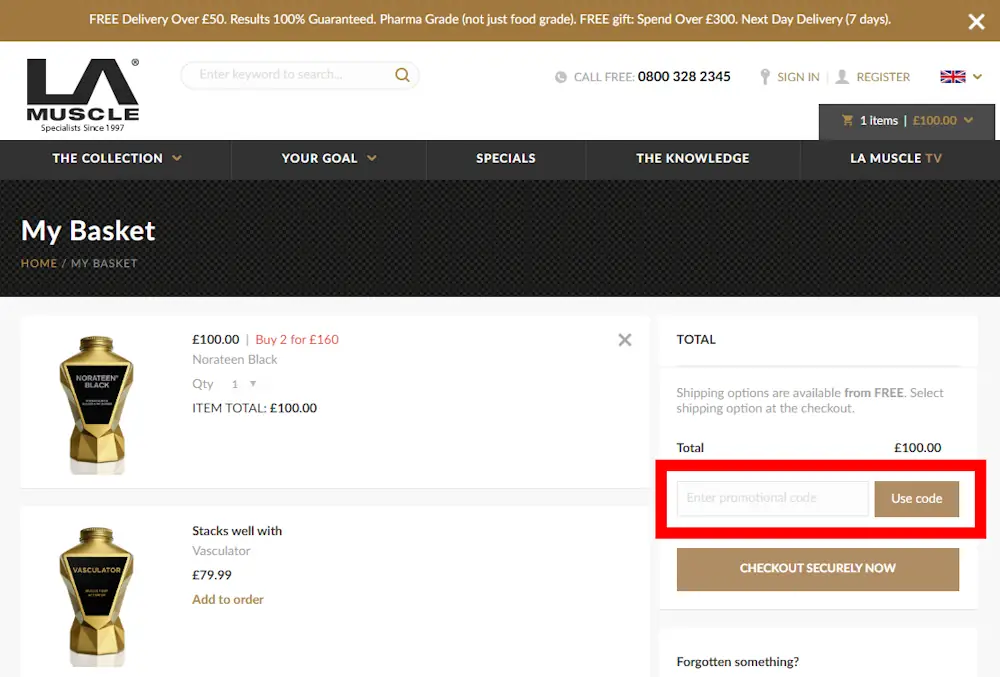The width and height of the screenshot is (1000, 677).
Task: Open the Your Goal menu
Action: pos(319,158)
